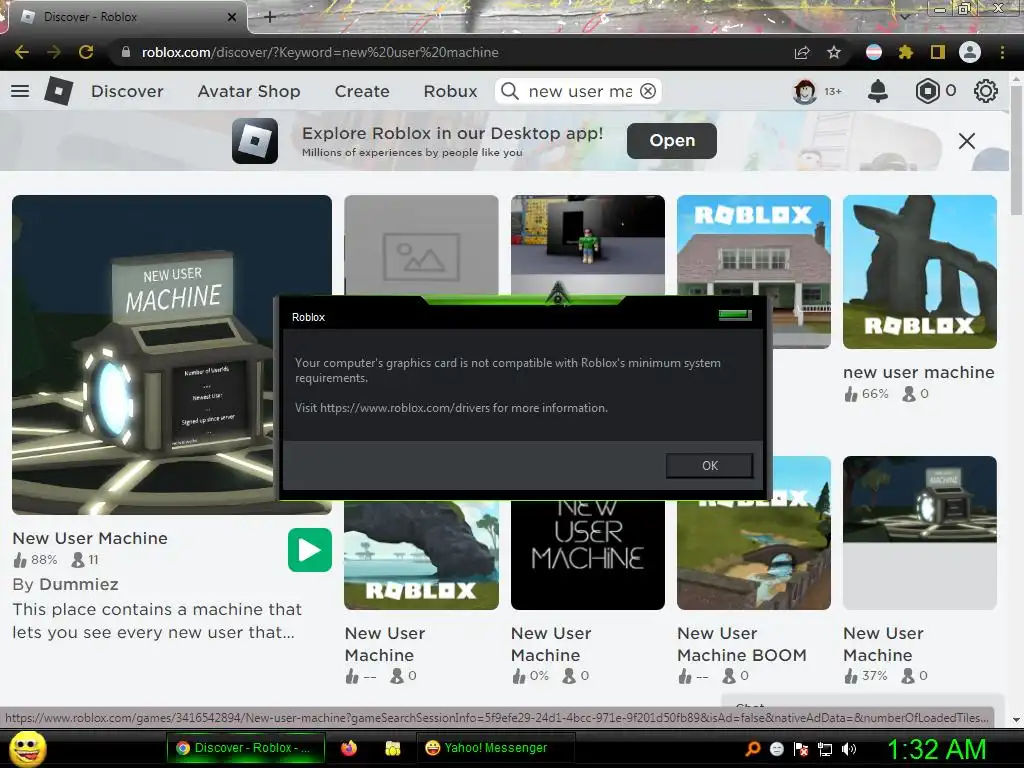Open the Create menu item

click(x=362, y=91)
